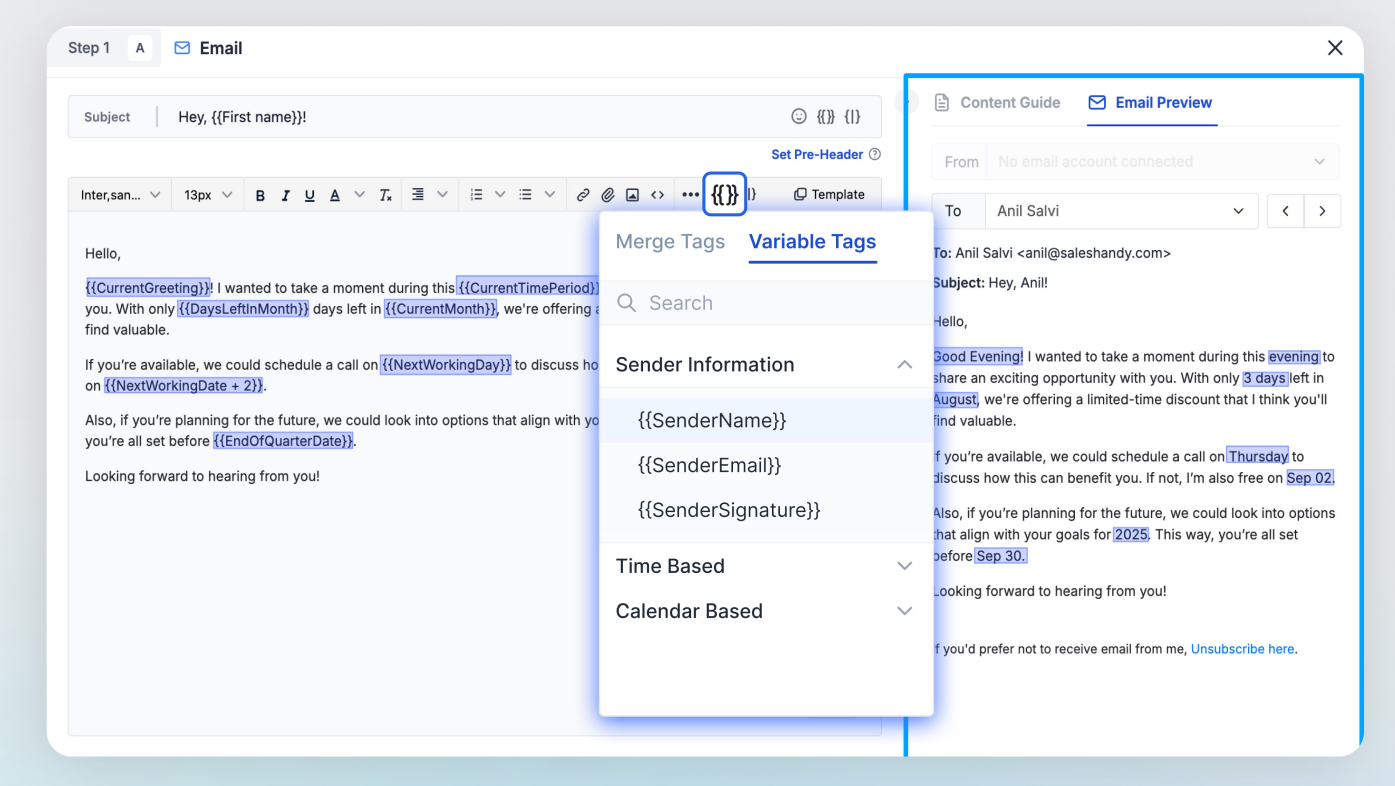Click the clear formatting icon
This screenshot has height=786, width=1395.
click(385, 195)
